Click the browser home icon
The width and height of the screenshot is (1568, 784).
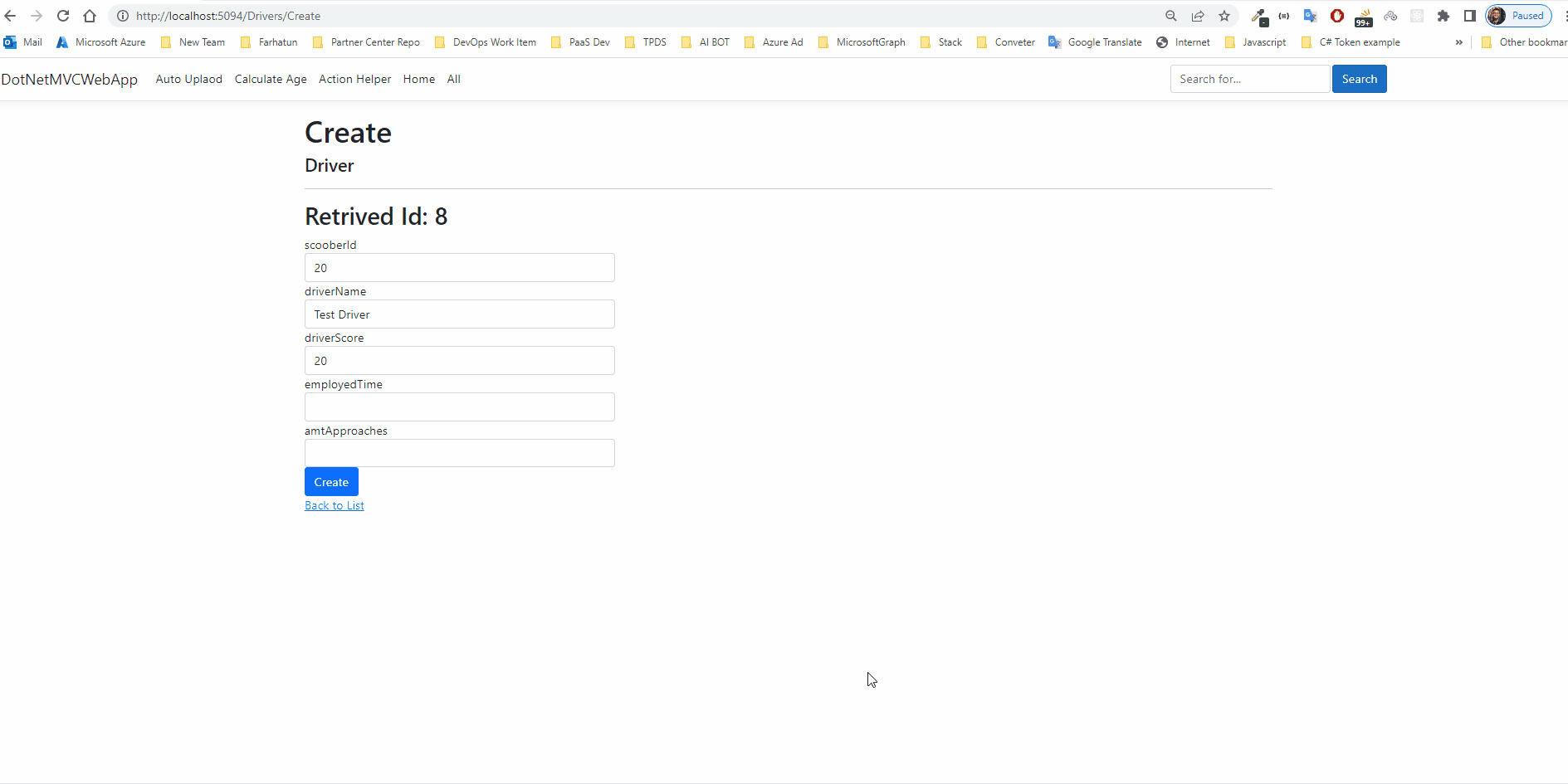[90, 16]
